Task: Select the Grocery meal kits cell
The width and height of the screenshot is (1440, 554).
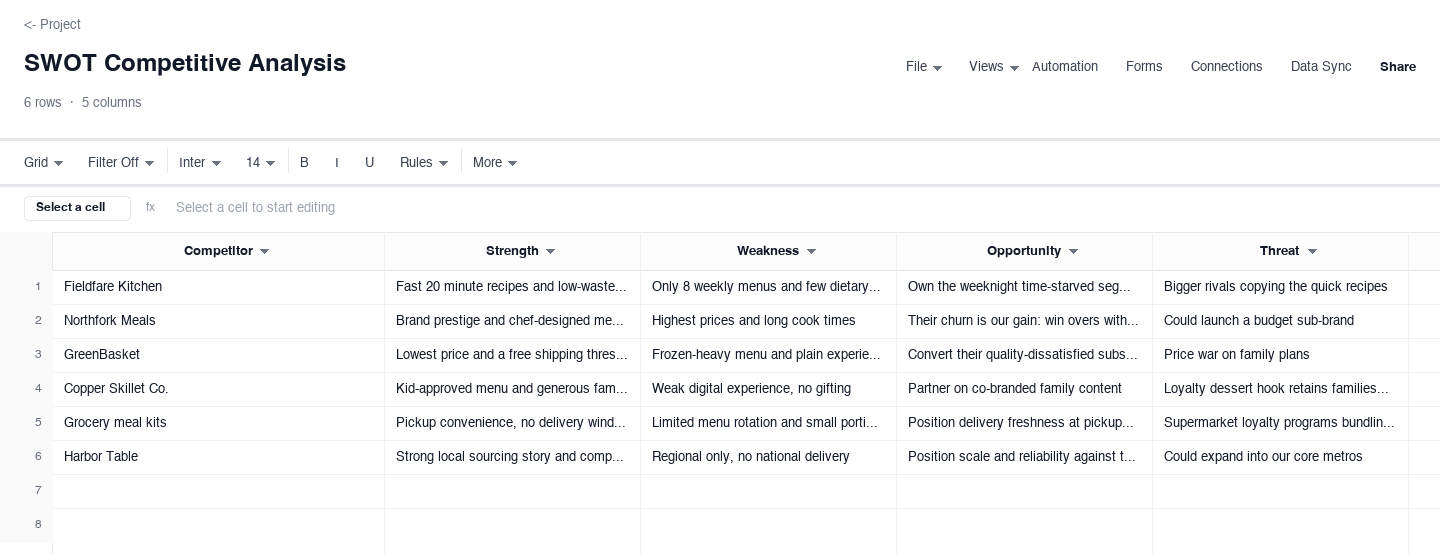Action: 218,423
